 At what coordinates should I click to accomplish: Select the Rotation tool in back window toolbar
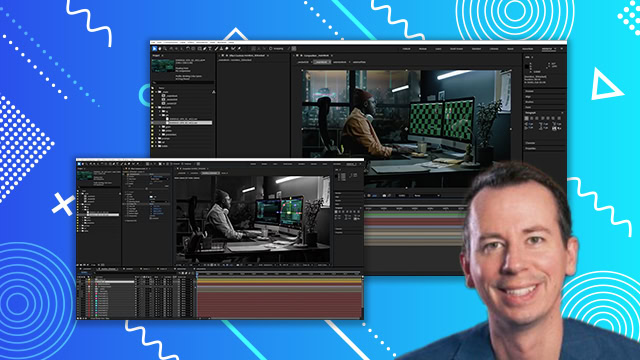point(188,49)
